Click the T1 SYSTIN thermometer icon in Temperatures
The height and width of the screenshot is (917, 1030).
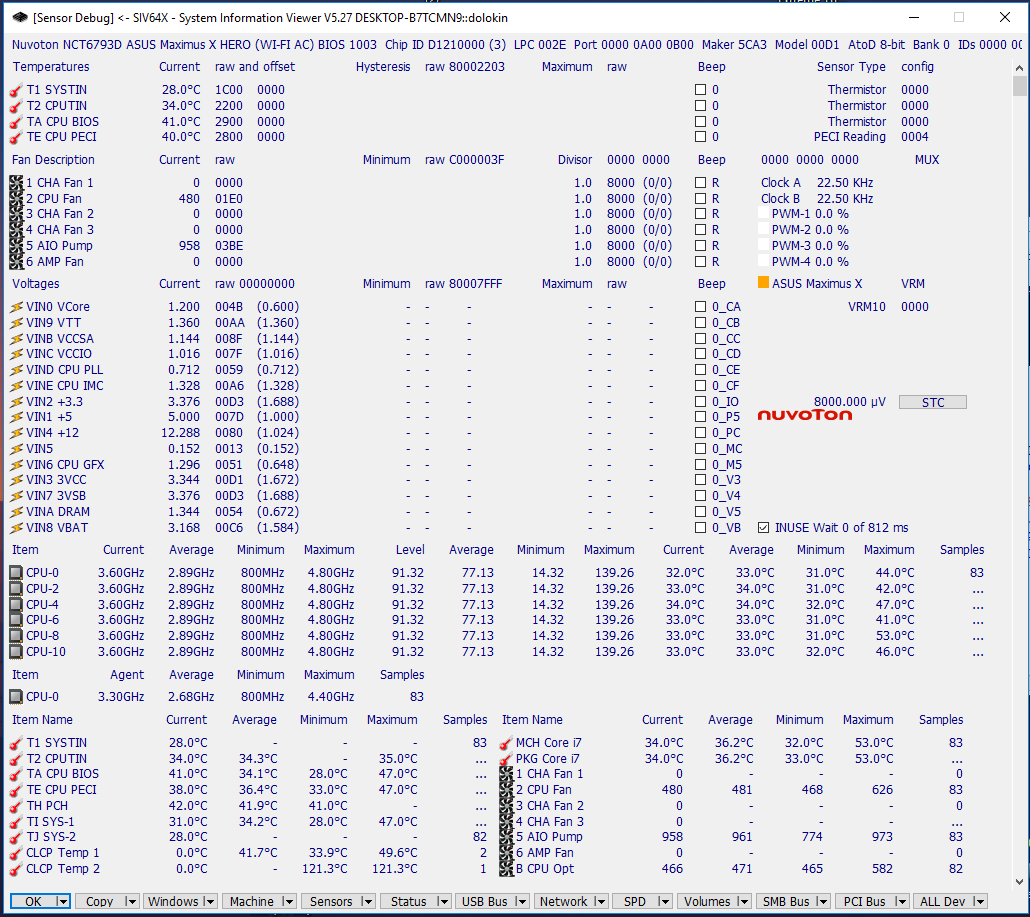point(16,90)
